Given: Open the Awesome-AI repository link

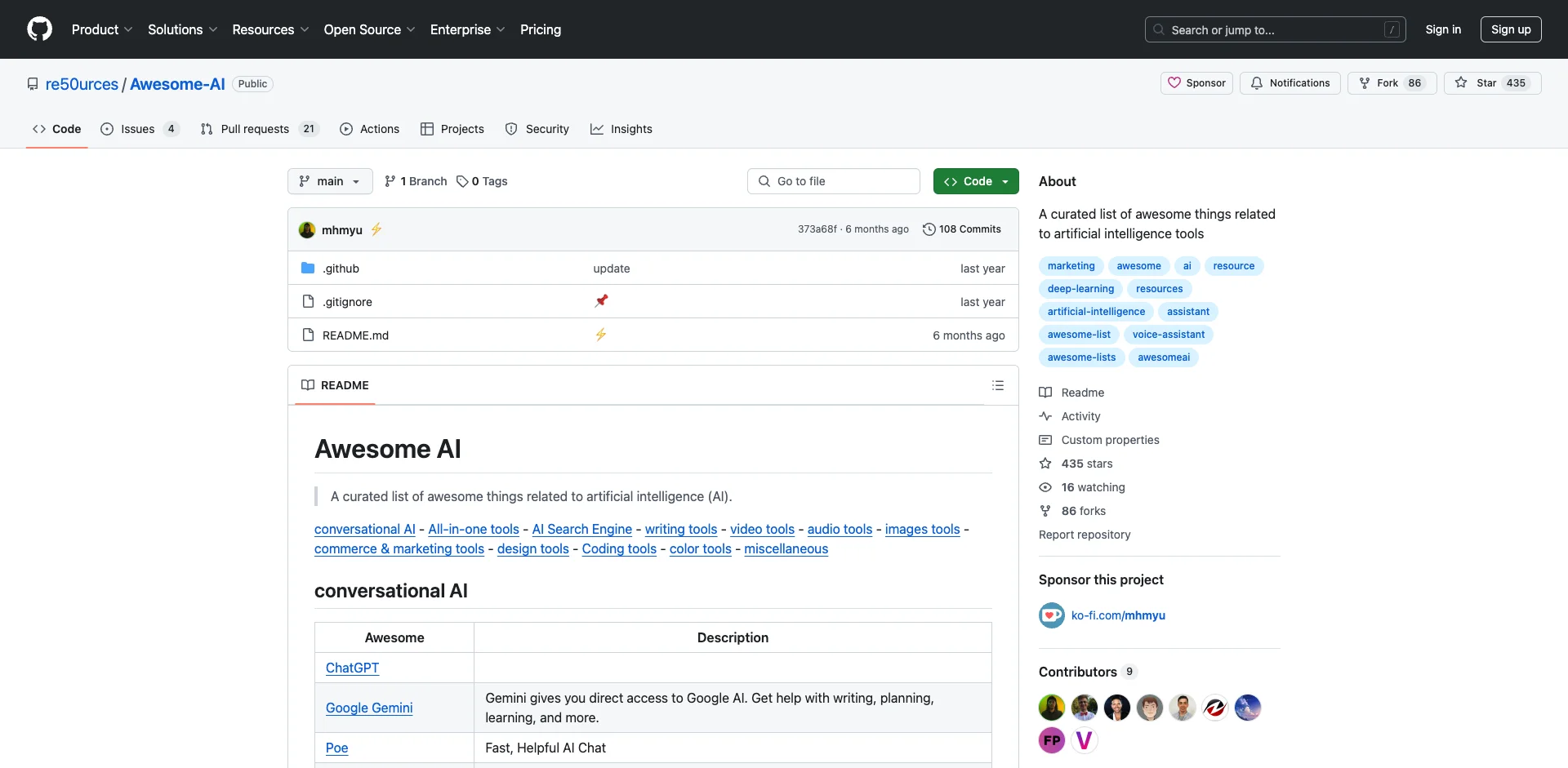Looking at the screenshot, I should (177, 84).
